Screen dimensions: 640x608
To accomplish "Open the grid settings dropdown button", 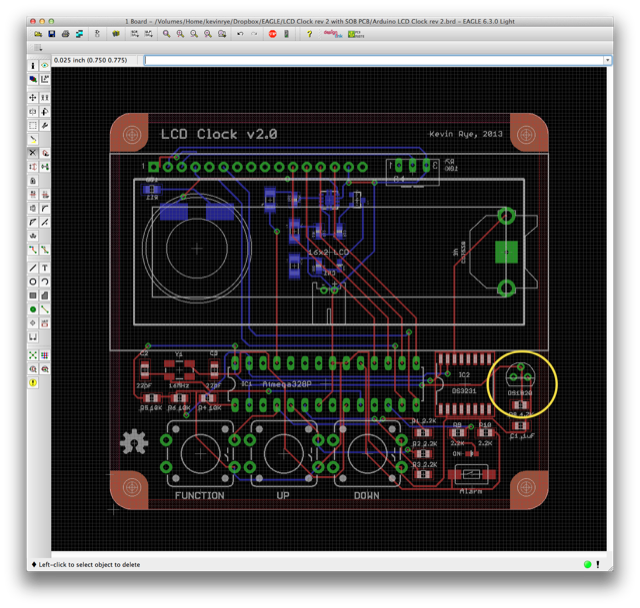I will coord(38,48).
